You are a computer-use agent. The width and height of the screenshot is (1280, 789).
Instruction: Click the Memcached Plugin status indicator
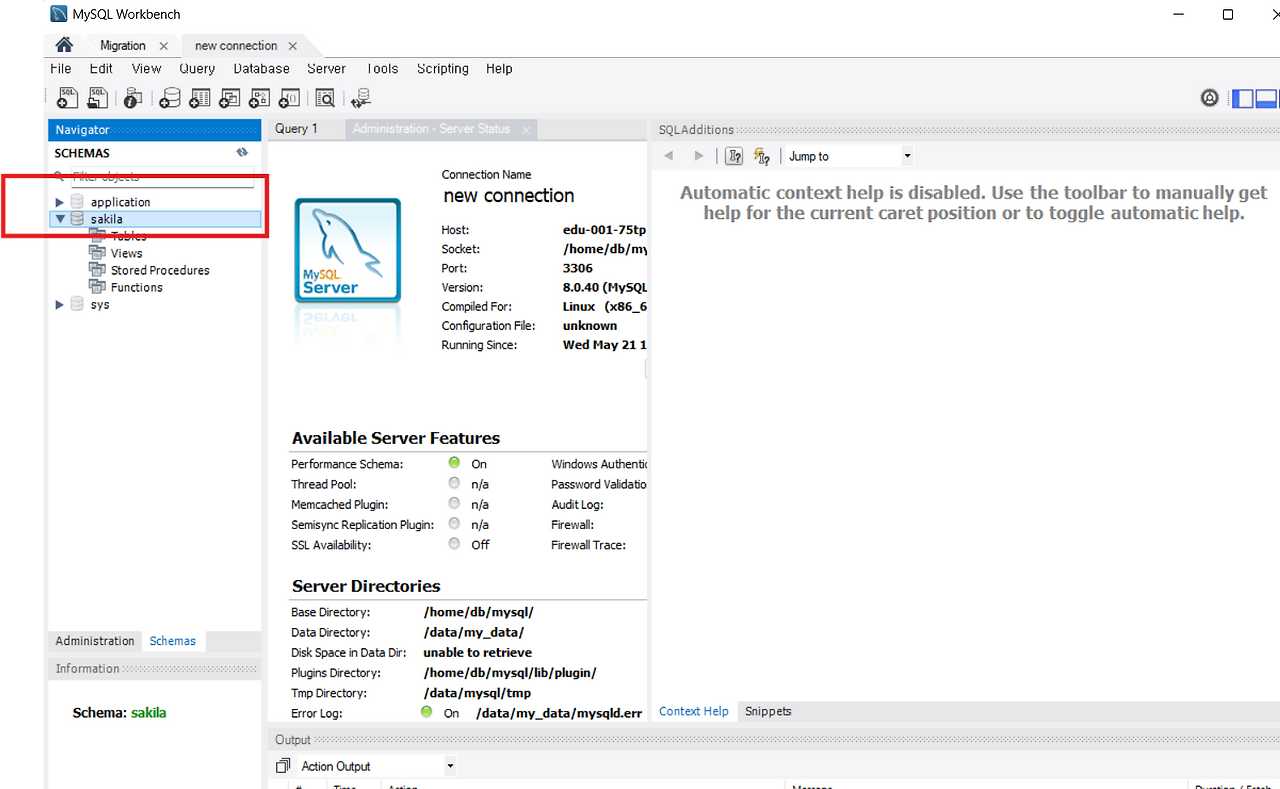pos(454,503)
